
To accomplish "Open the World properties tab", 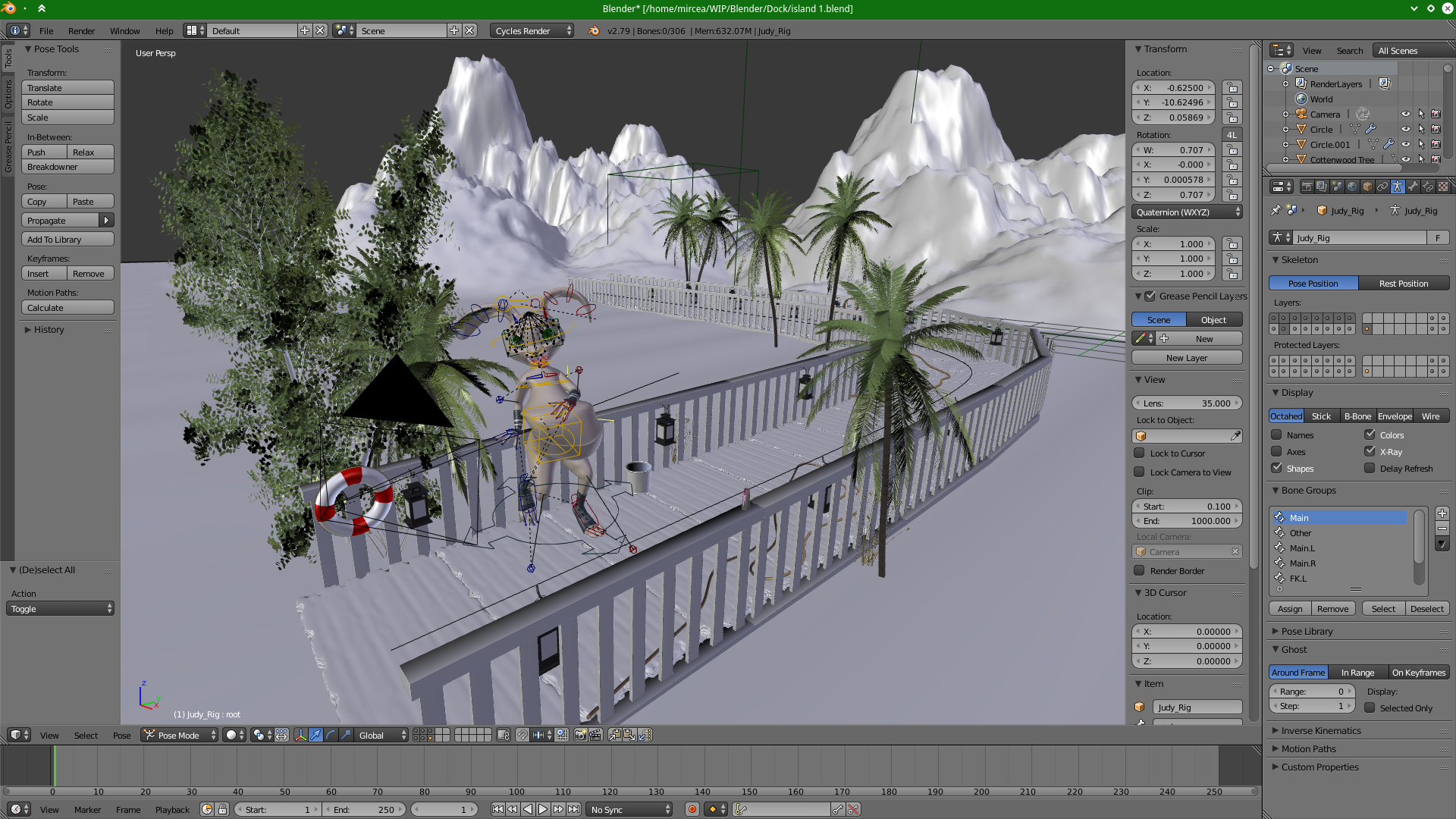I will 1352,187.
